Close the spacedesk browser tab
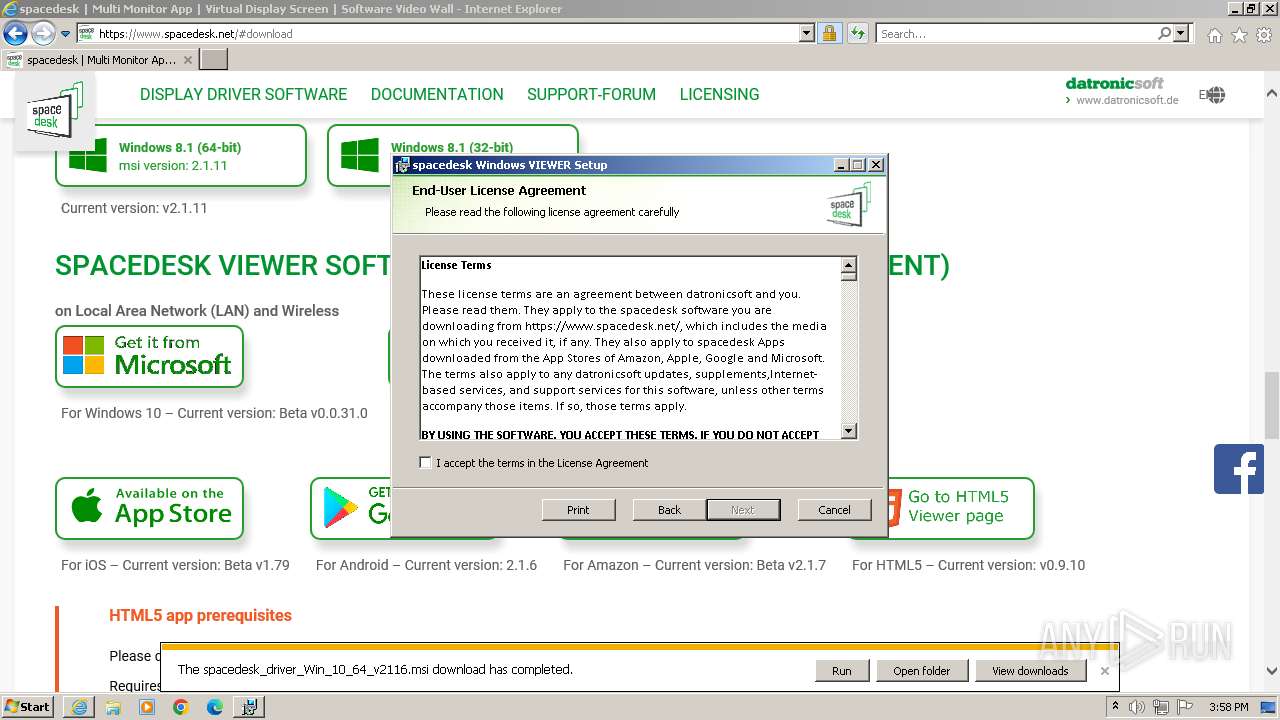This screenshot has width=1280, height=720. pos(188,60)
